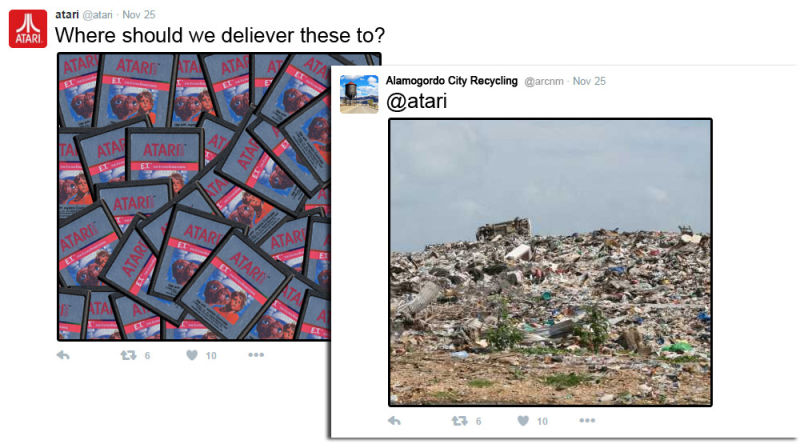Open the Nov 25 timestamp on Alamogordo tweet
The width and height of the screenshot is (800, 448).
point(589,81)
